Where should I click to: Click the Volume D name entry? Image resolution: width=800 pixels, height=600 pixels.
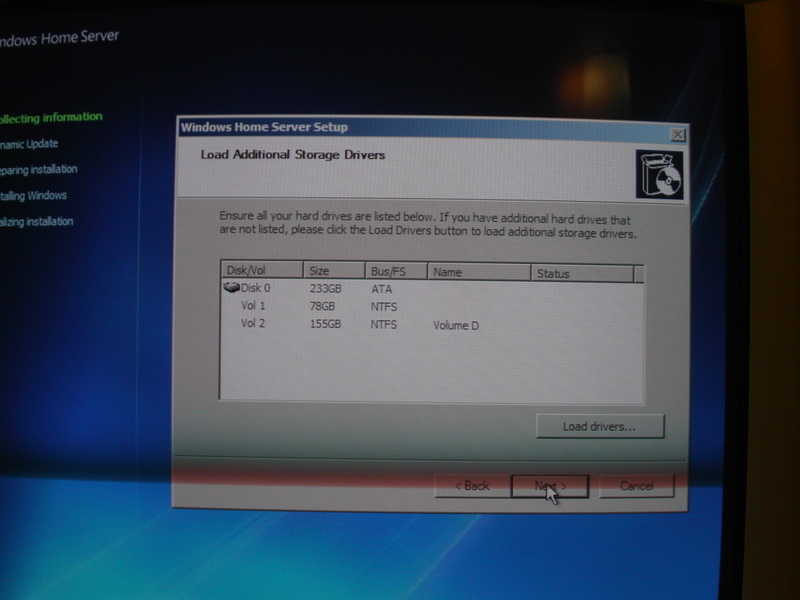456,326
